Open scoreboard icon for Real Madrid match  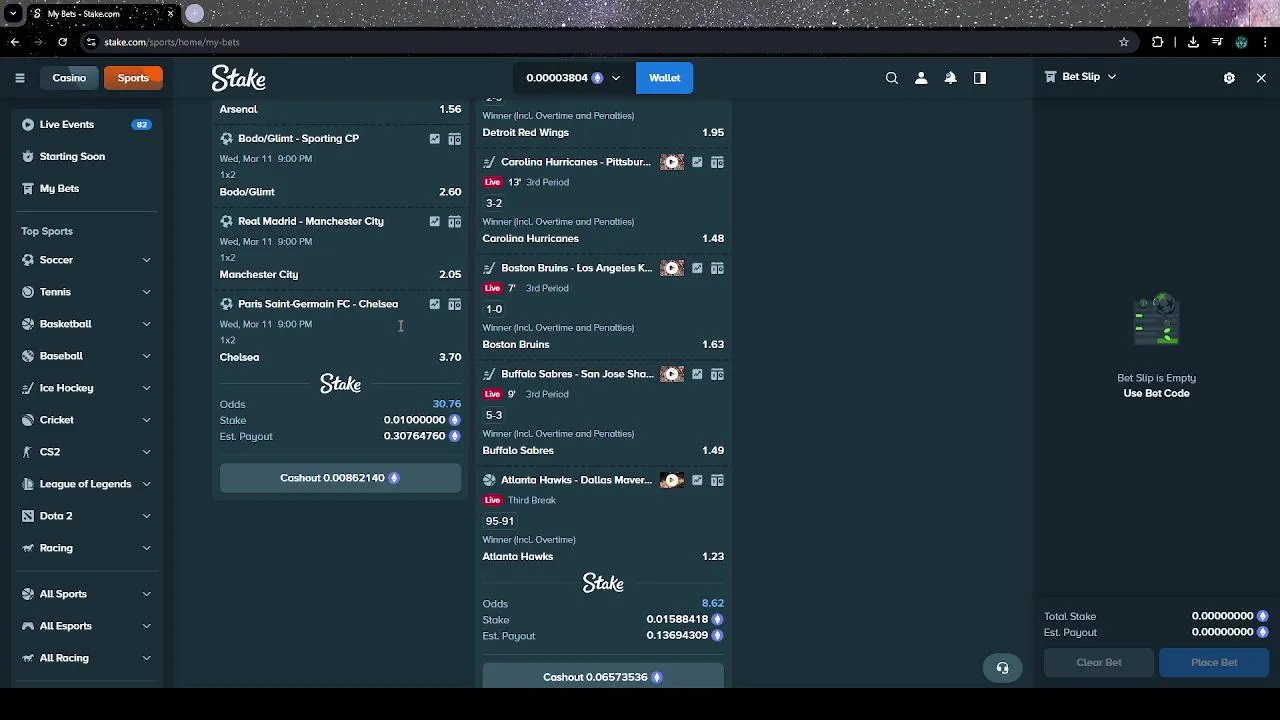point(454,221)
